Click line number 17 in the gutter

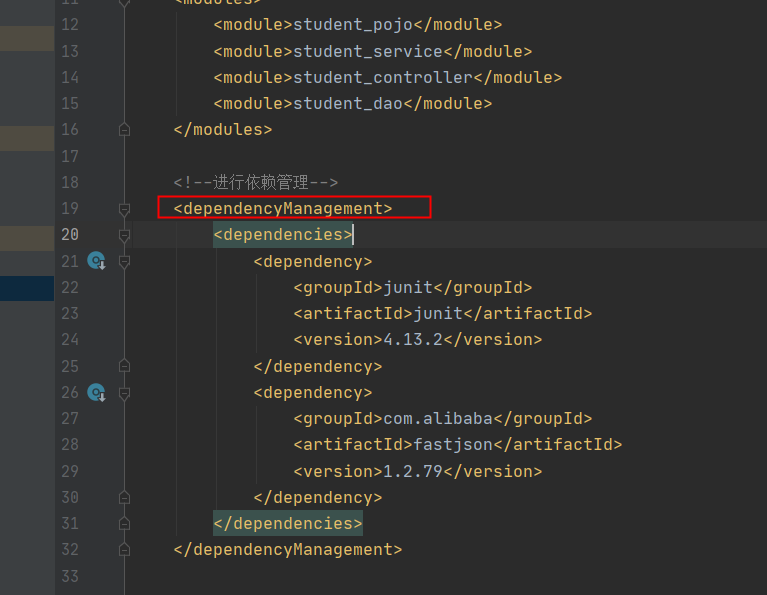[70, 157]
